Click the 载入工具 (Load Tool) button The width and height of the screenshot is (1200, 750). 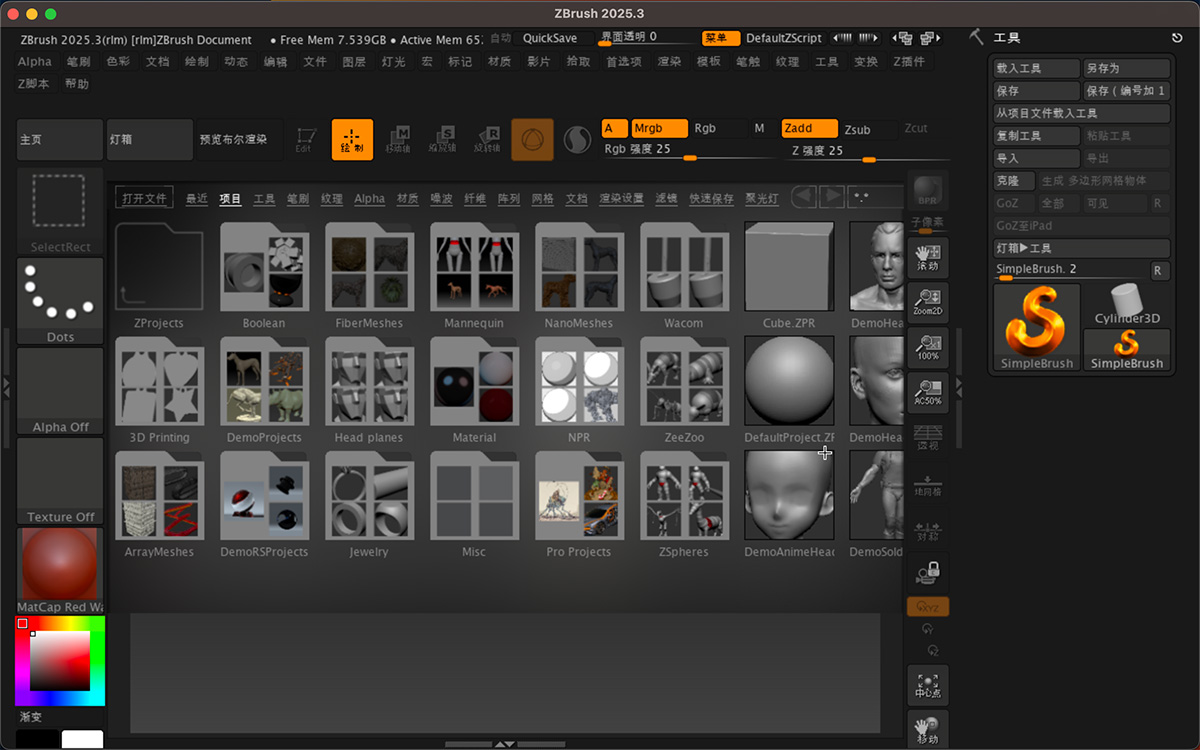[1036, 69]
